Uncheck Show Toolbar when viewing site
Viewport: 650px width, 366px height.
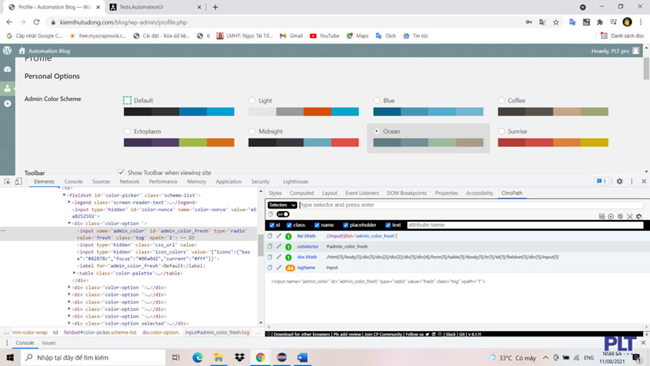[x=121, y=172]
